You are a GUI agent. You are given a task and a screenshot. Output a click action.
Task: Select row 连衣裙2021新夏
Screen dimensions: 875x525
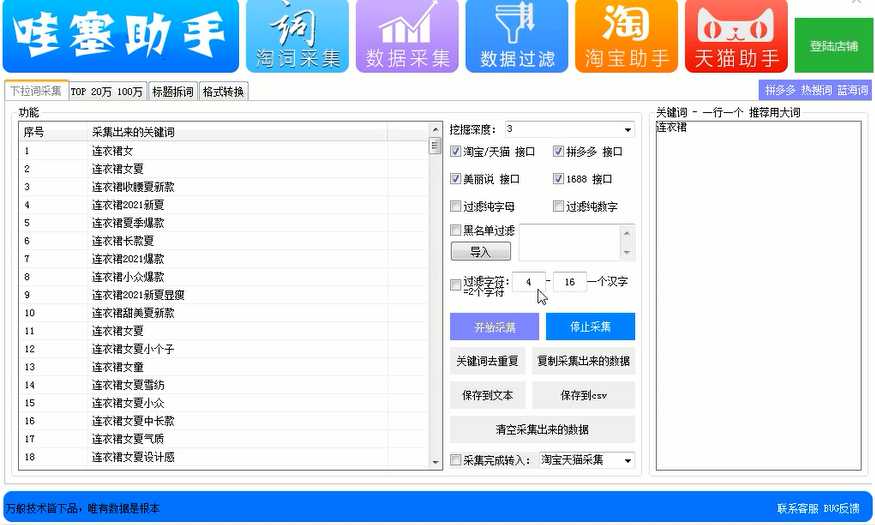tap(223, 205)
